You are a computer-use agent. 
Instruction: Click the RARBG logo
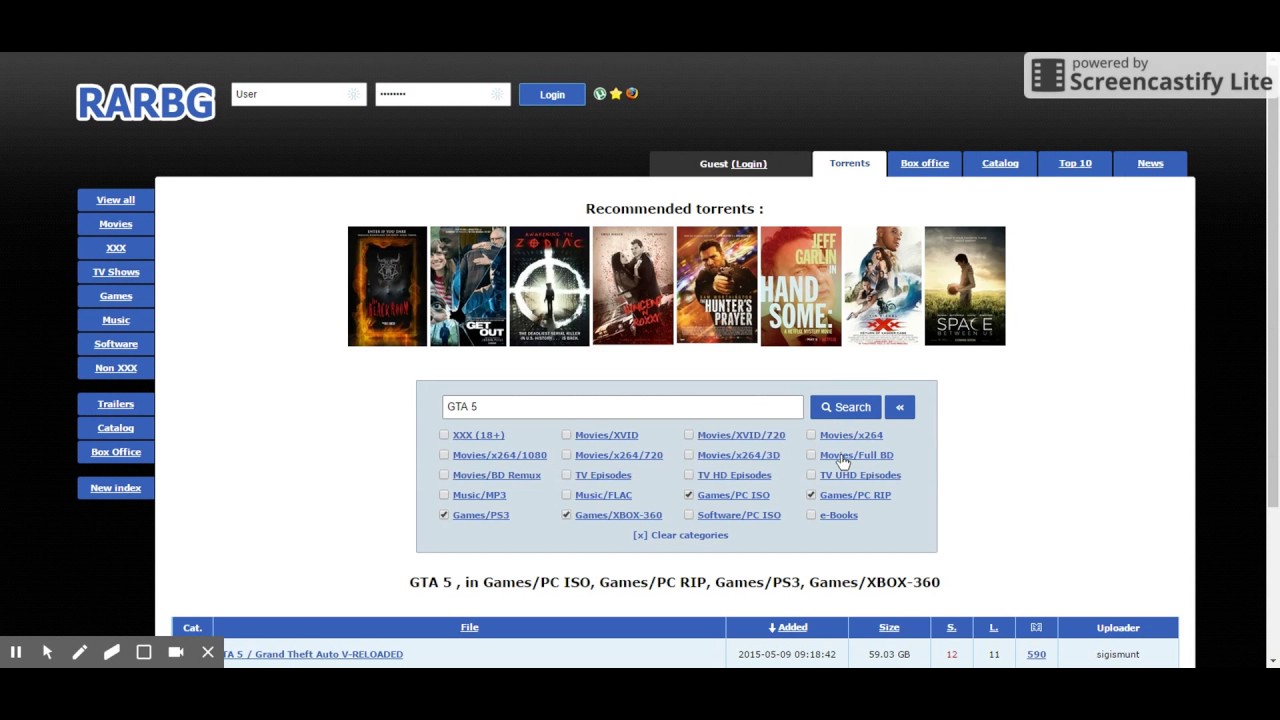coord(146,102)
